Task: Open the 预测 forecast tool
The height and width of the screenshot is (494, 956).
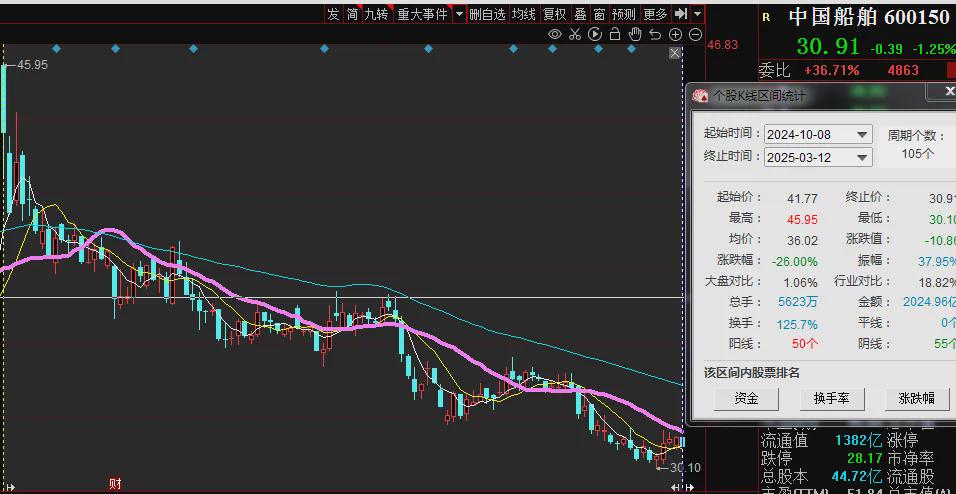Action: tap(624, 14)
